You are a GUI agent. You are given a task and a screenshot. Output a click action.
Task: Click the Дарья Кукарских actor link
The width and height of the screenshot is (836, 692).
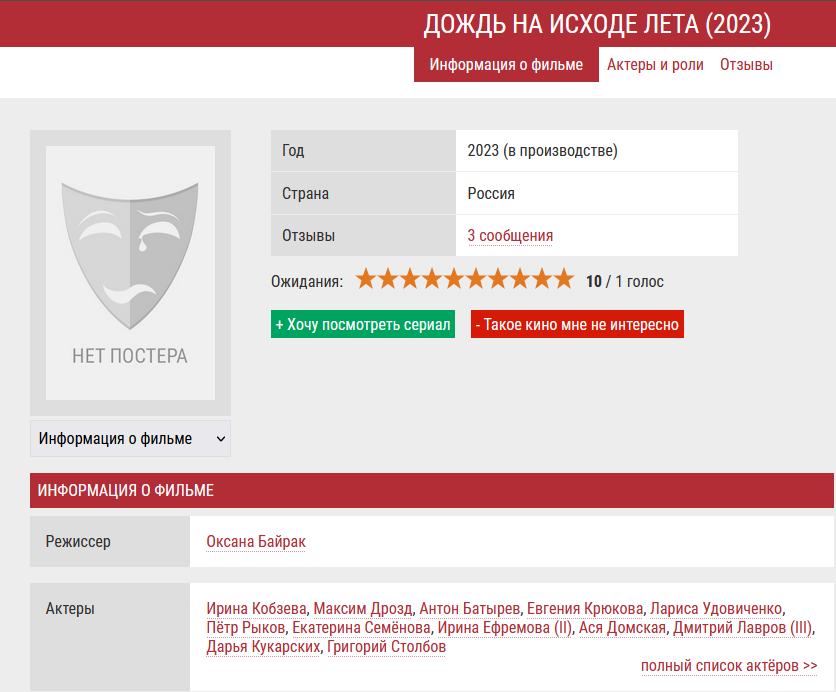[x=263, y=647]
